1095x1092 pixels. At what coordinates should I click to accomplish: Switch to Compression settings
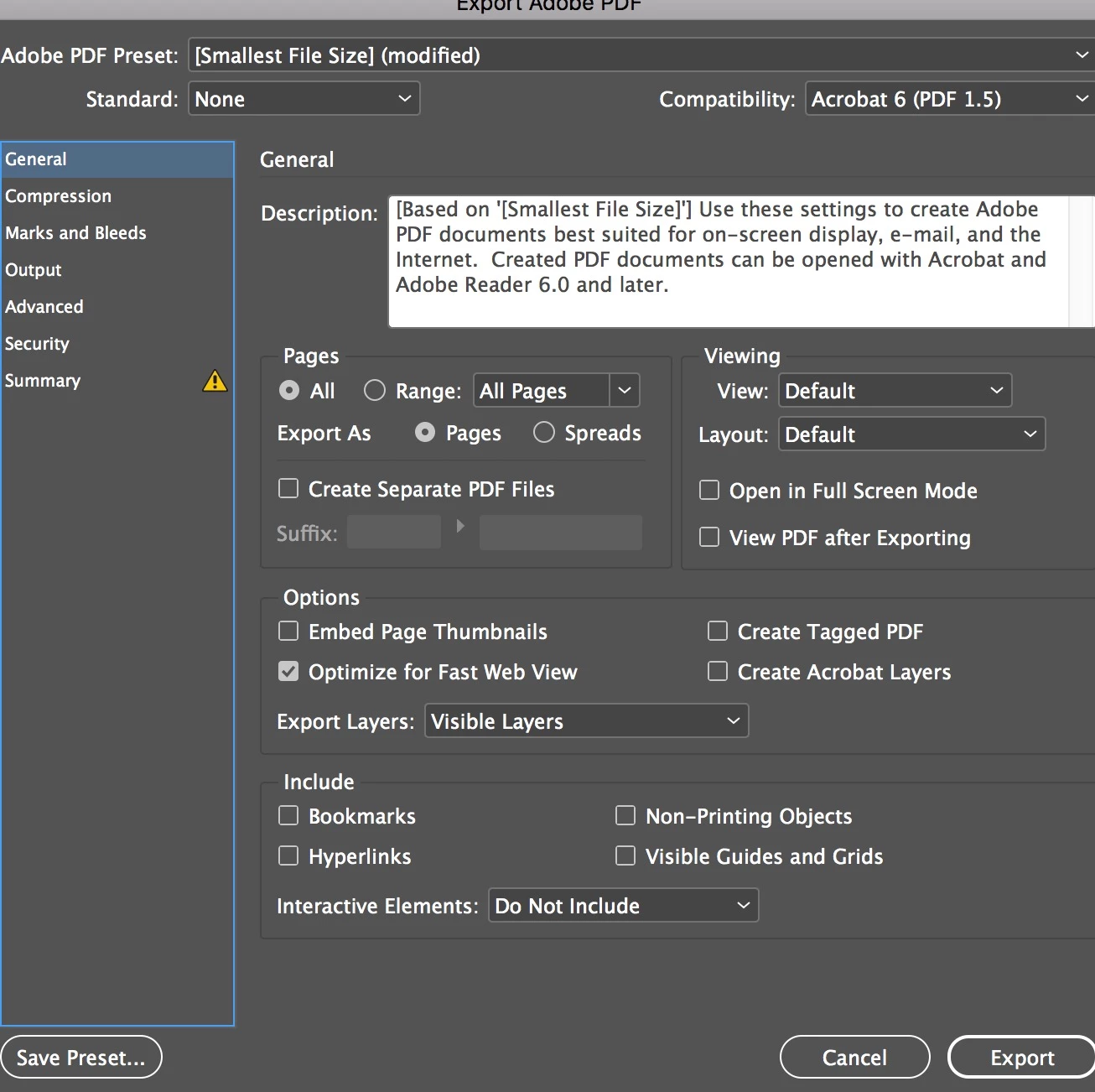(x=117, y=196)
